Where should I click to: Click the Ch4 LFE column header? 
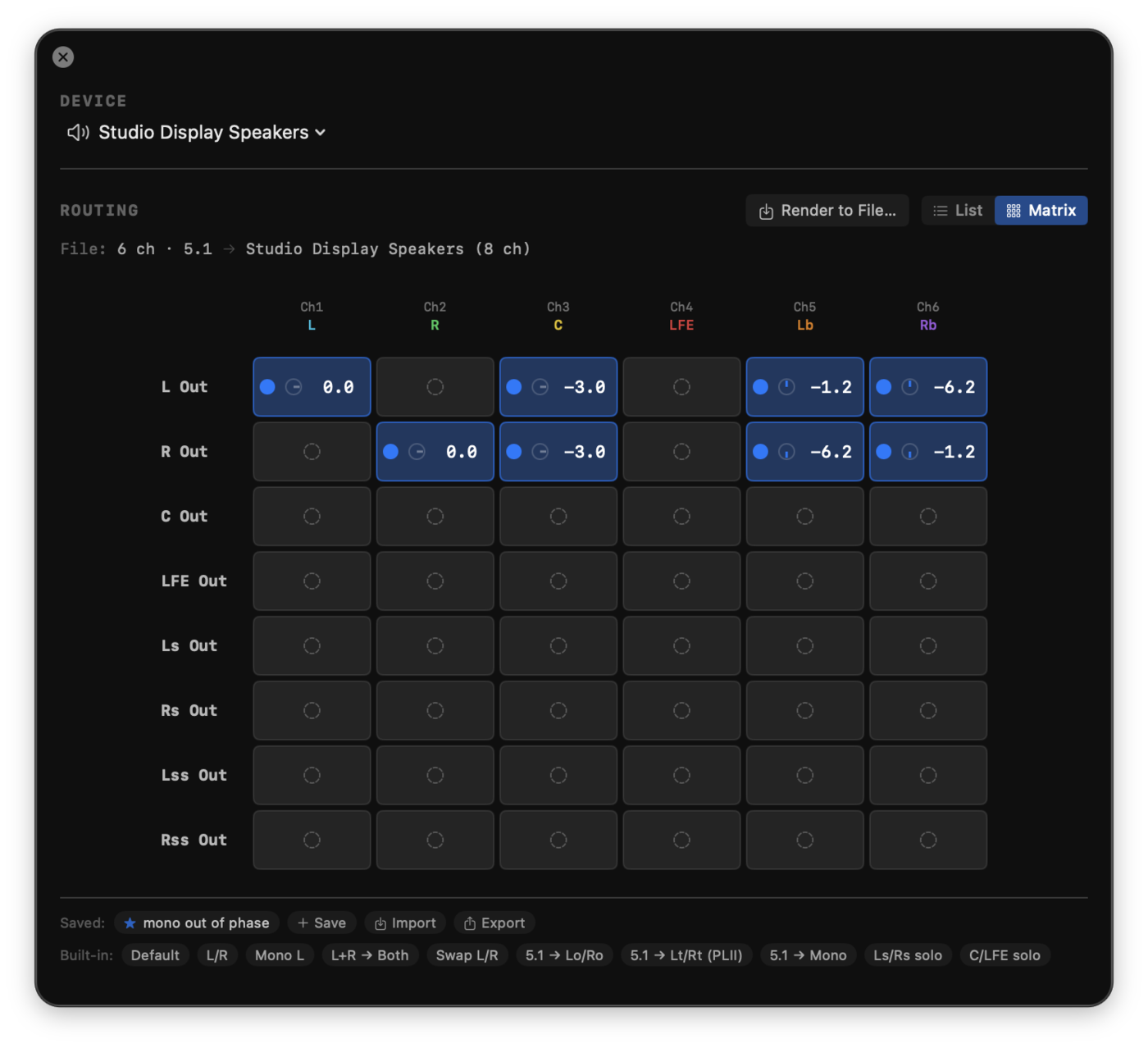[681, 316]
